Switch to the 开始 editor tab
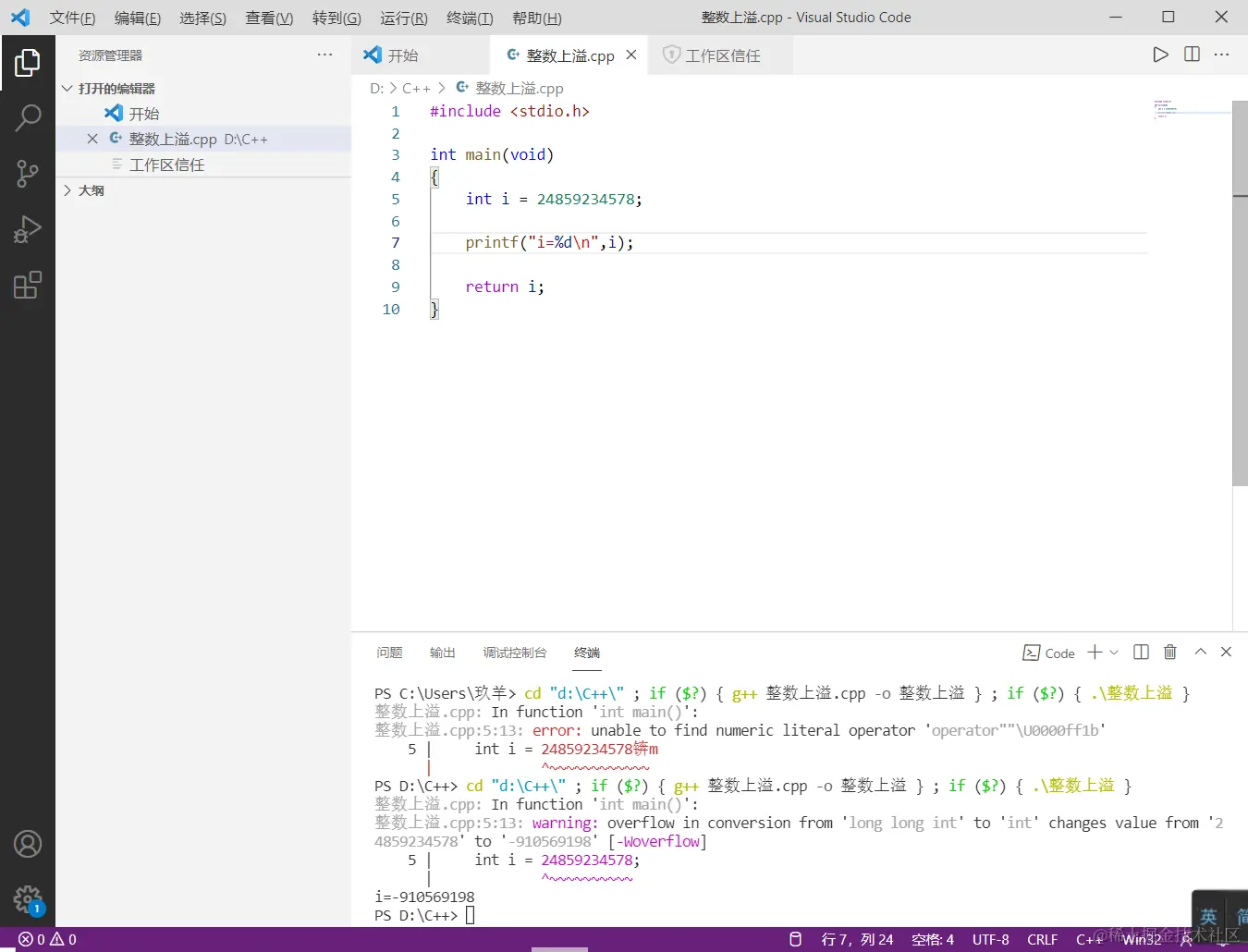 (421, 55)
